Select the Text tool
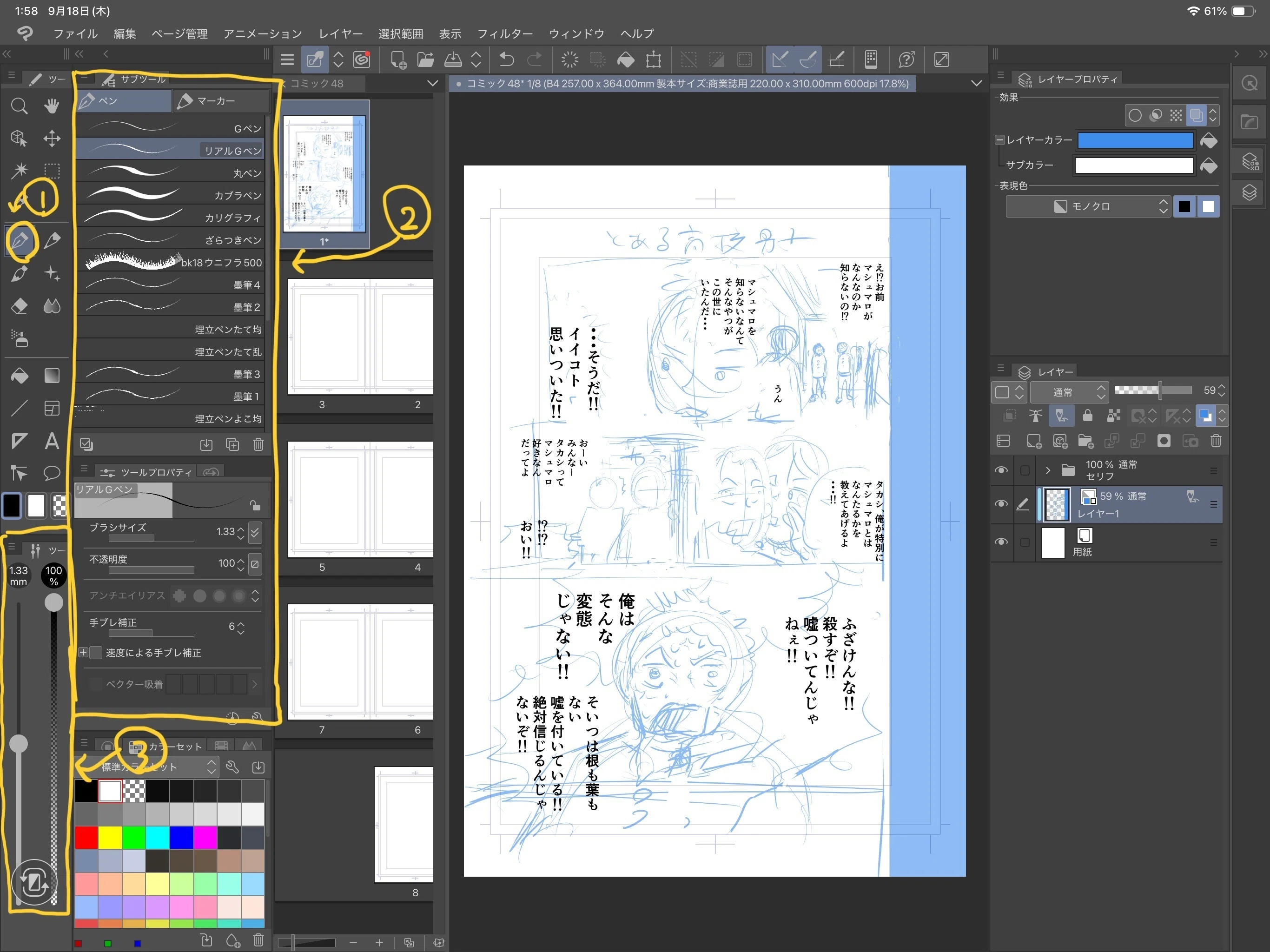Screen dimensions: 1270x952 (52, 441)
